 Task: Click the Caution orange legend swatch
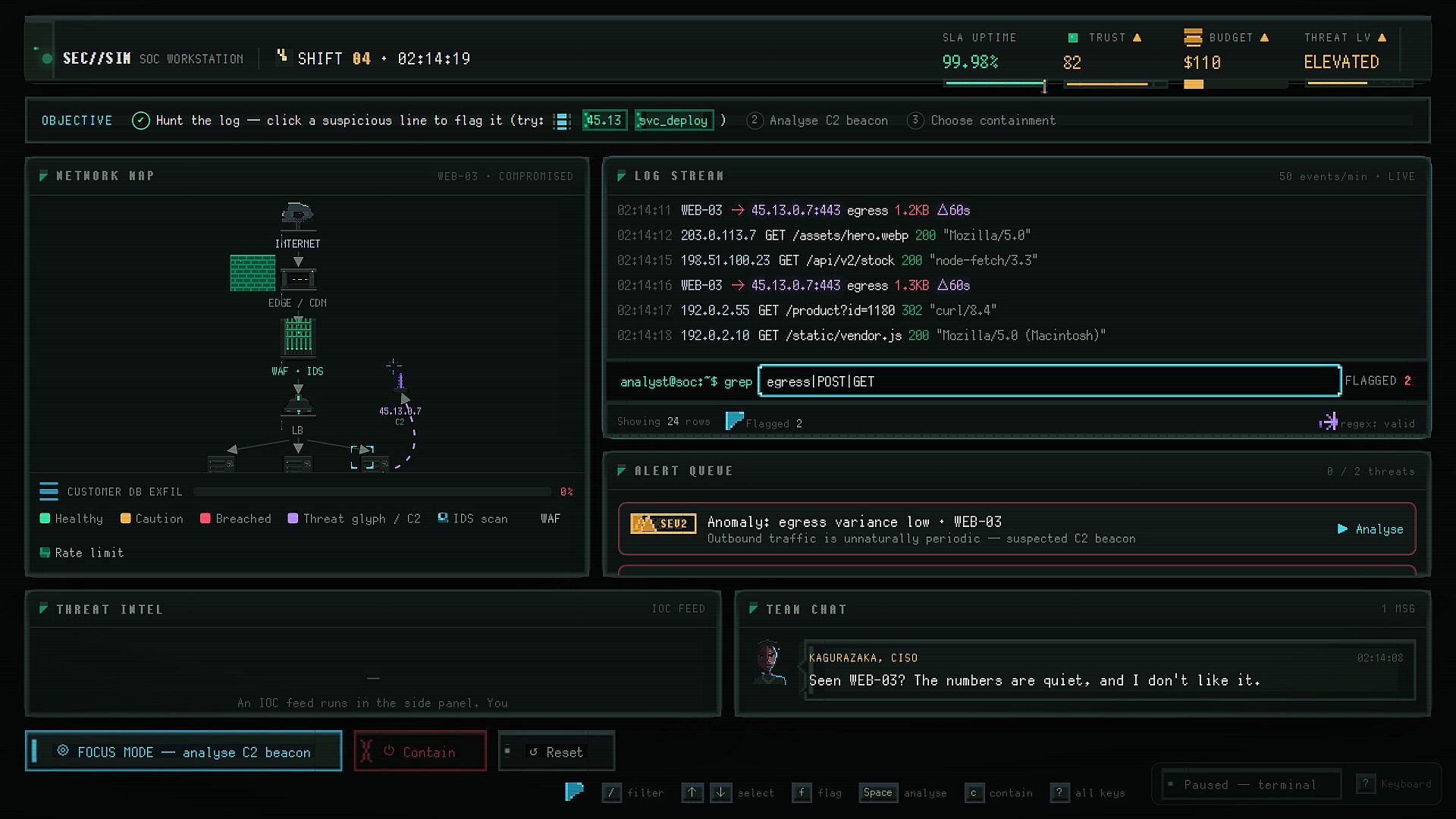(x=125, y=519)
